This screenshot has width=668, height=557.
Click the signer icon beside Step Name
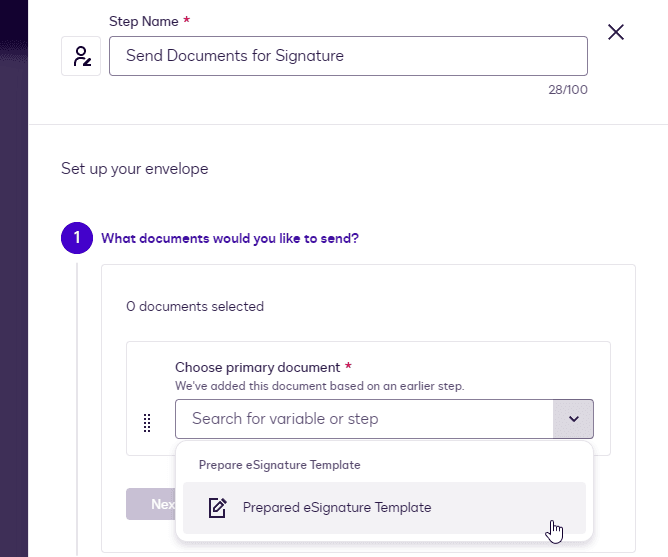point(81,57)
